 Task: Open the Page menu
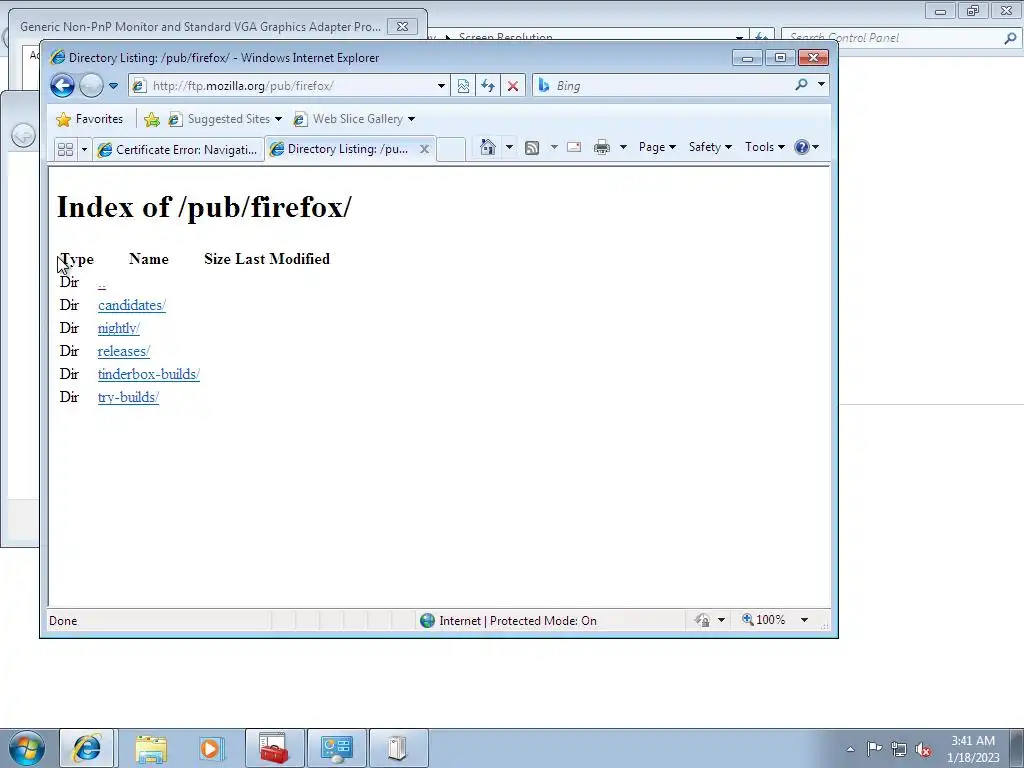(x=657, y=147)
